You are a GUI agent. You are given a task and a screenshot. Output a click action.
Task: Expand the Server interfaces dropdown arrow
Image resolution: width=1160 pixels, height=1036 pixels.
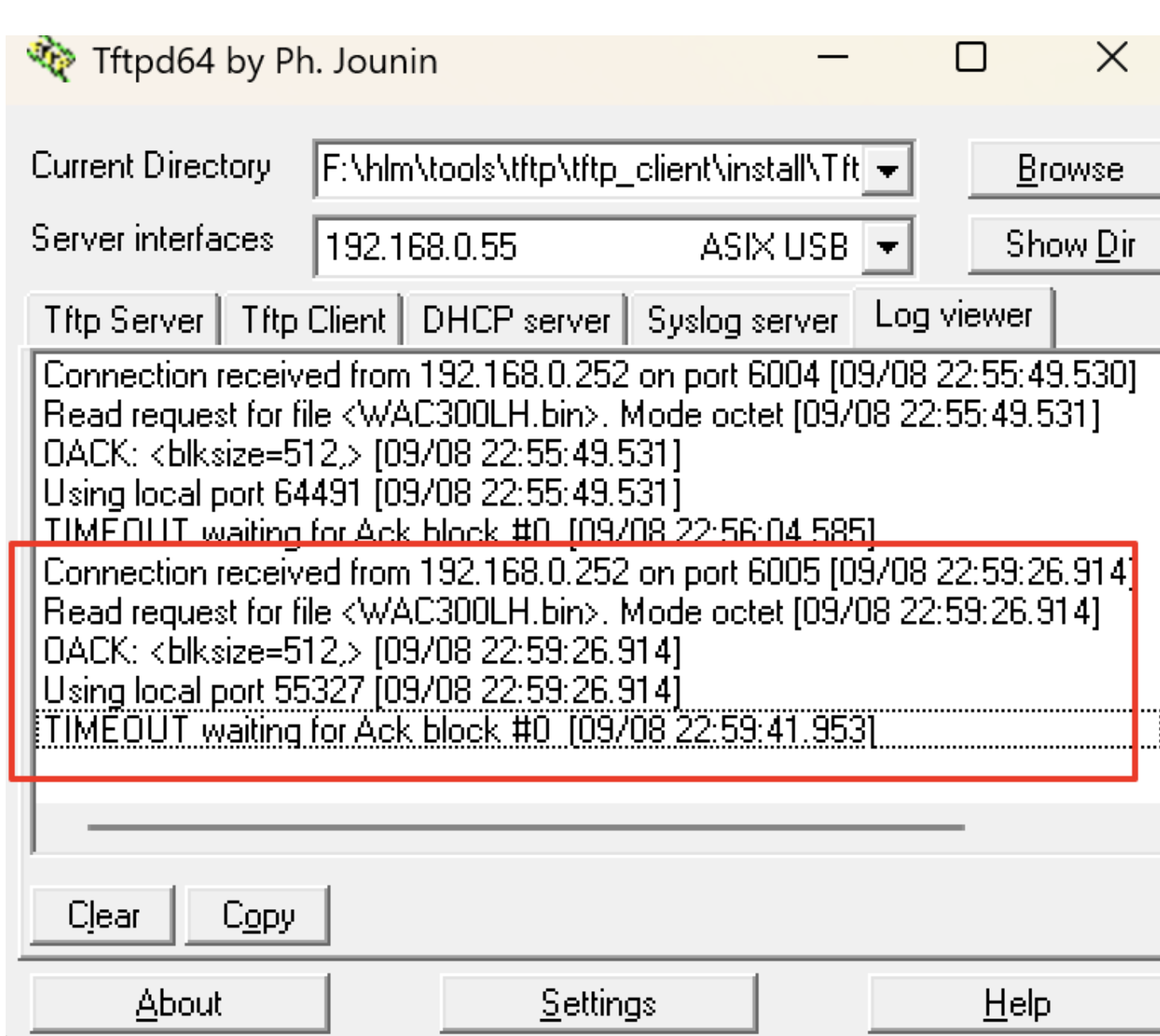[888, 246]
